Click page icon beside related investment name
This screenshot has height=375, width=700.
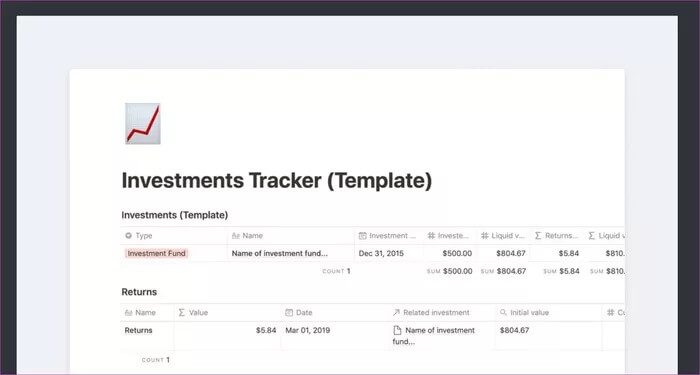tap(397, 330)
